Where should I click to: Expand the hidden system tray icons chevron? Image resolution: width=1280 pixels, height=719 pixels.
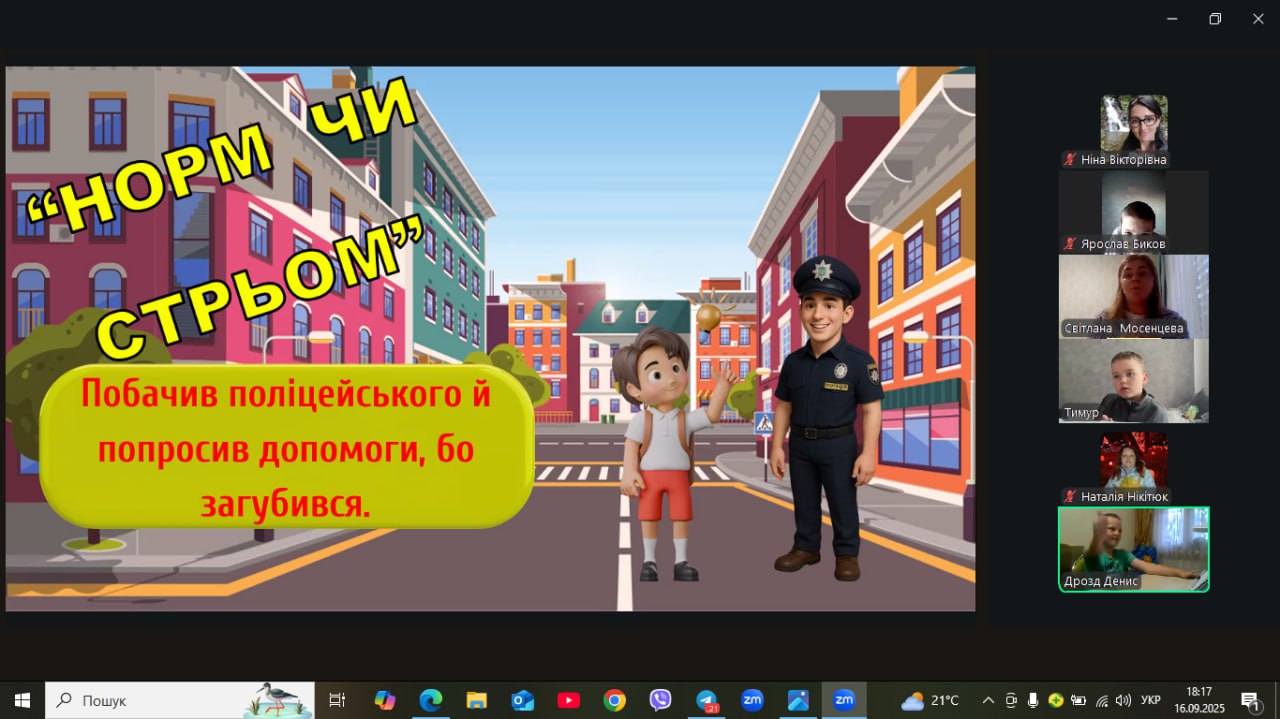988,700
